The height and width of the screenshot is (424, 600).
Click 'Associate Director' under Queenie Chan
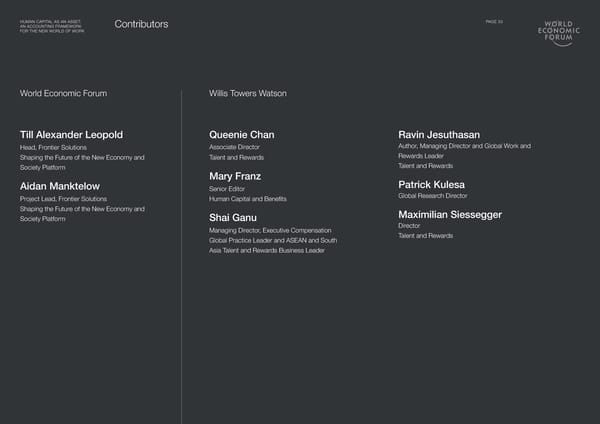[x=234, y=147]
